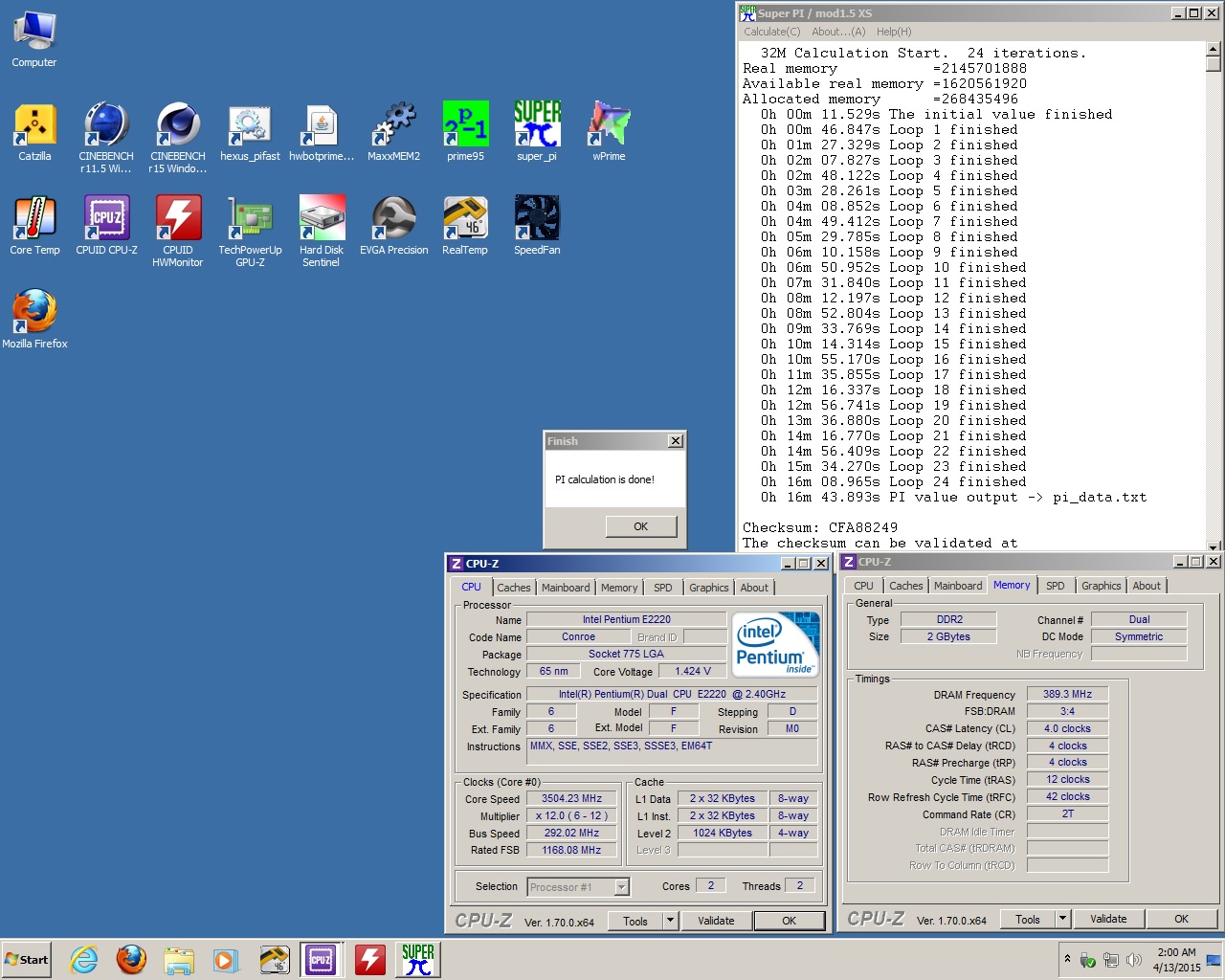1225x980 pixels.
Task: Click the Start button
Action: coord(27,959)
